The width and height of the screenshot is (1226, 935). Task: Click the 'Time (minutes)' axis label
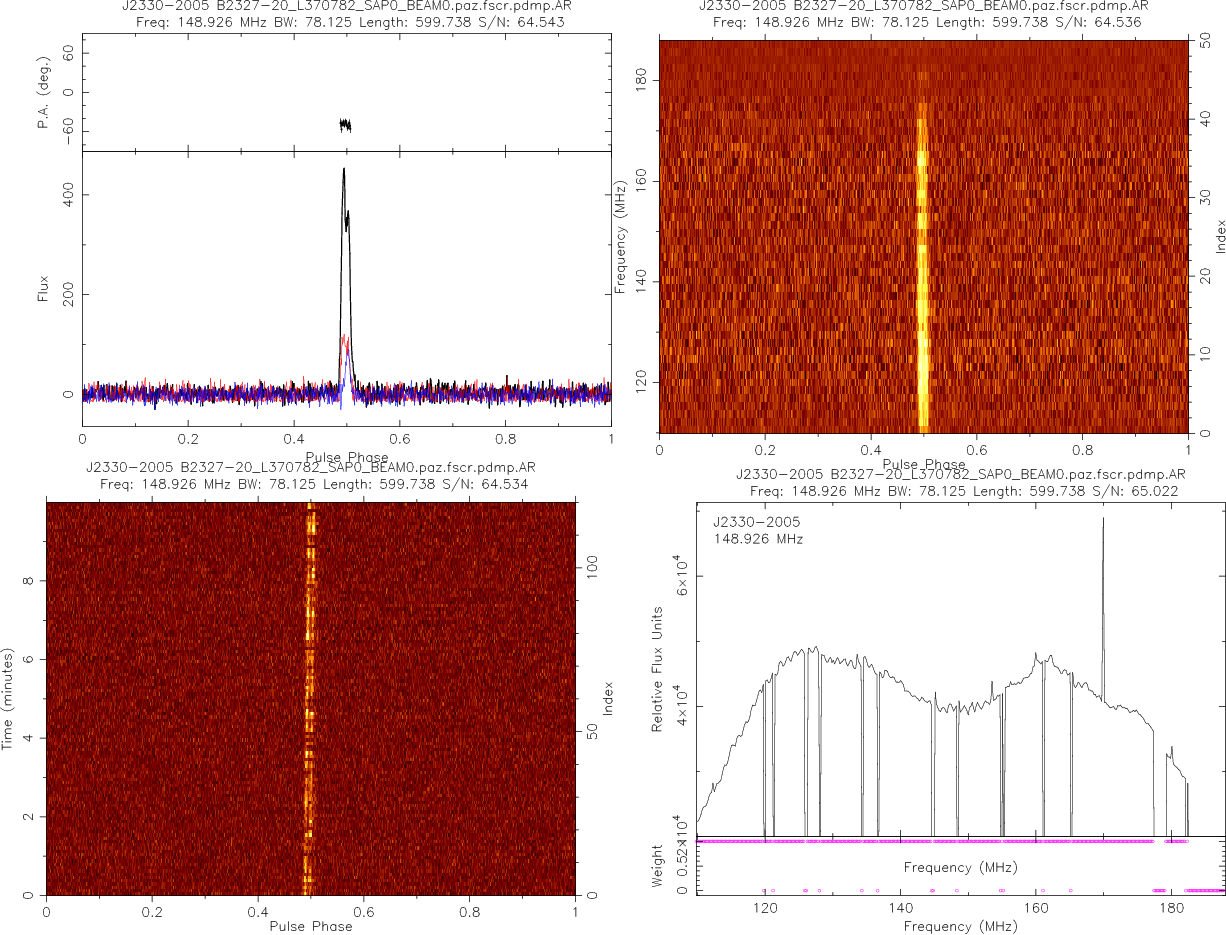(8, 697)
